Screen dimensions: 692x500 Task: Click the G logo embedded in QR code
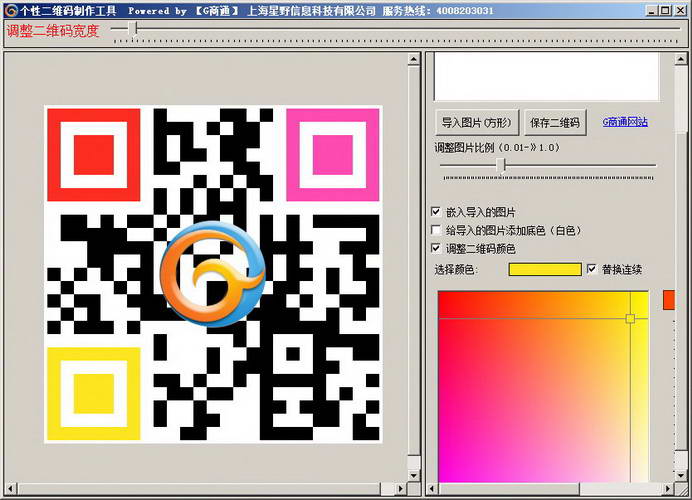point(213,274)
